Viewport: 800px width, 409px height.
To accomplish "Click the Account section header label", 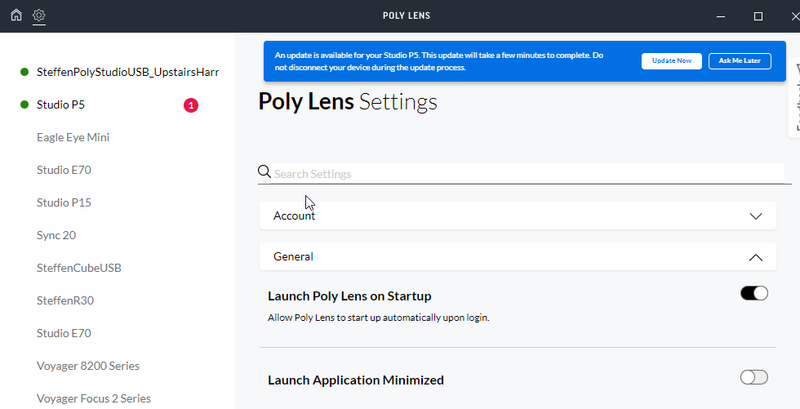I will 294,216.
